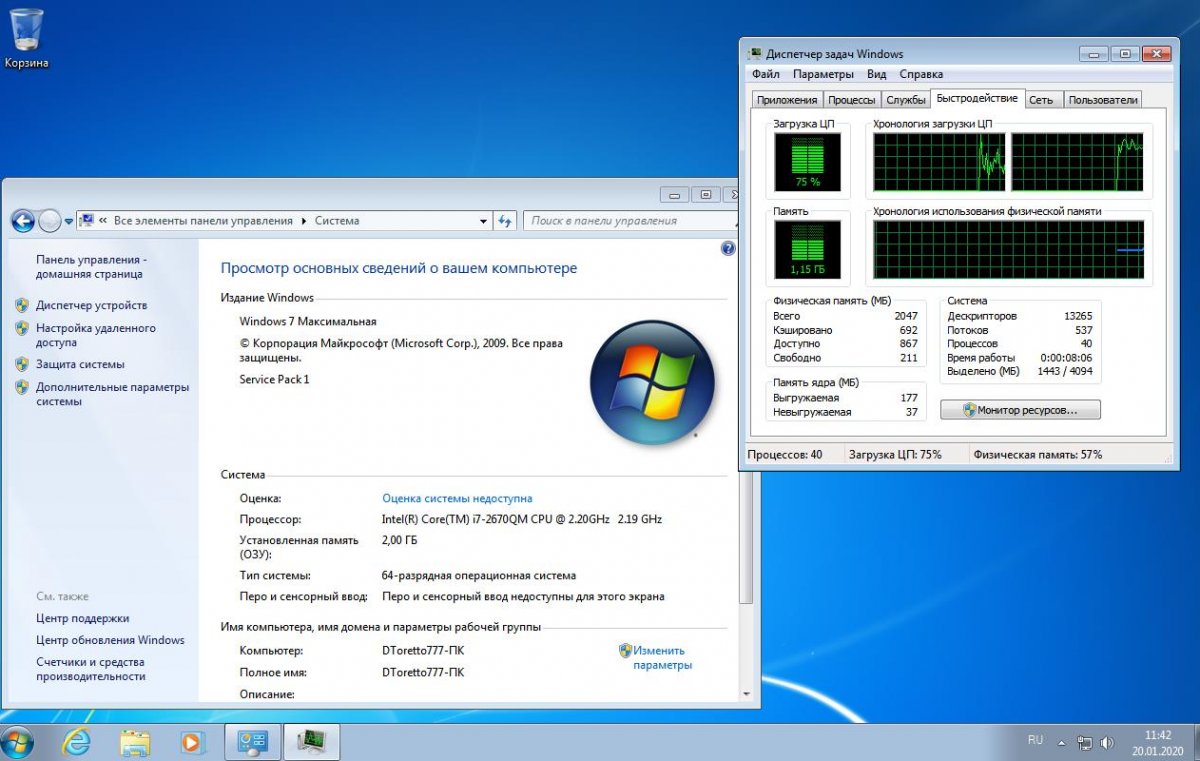
Task: Click 'Все элементы панели управления' breadcrumb
Action: pyautogui.click(x=203, y=221)
